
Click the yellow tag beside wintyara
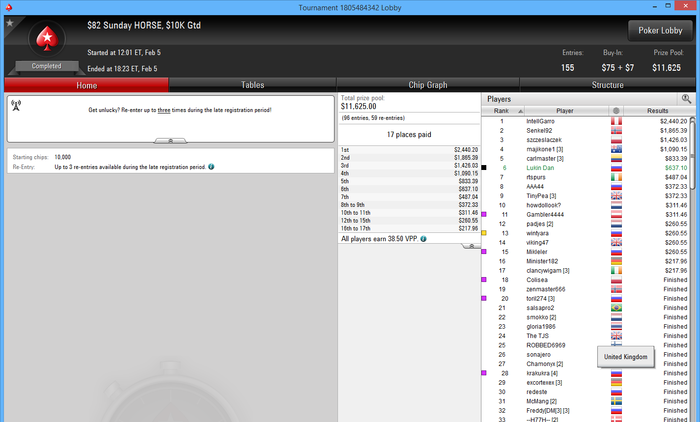[484, 233]
